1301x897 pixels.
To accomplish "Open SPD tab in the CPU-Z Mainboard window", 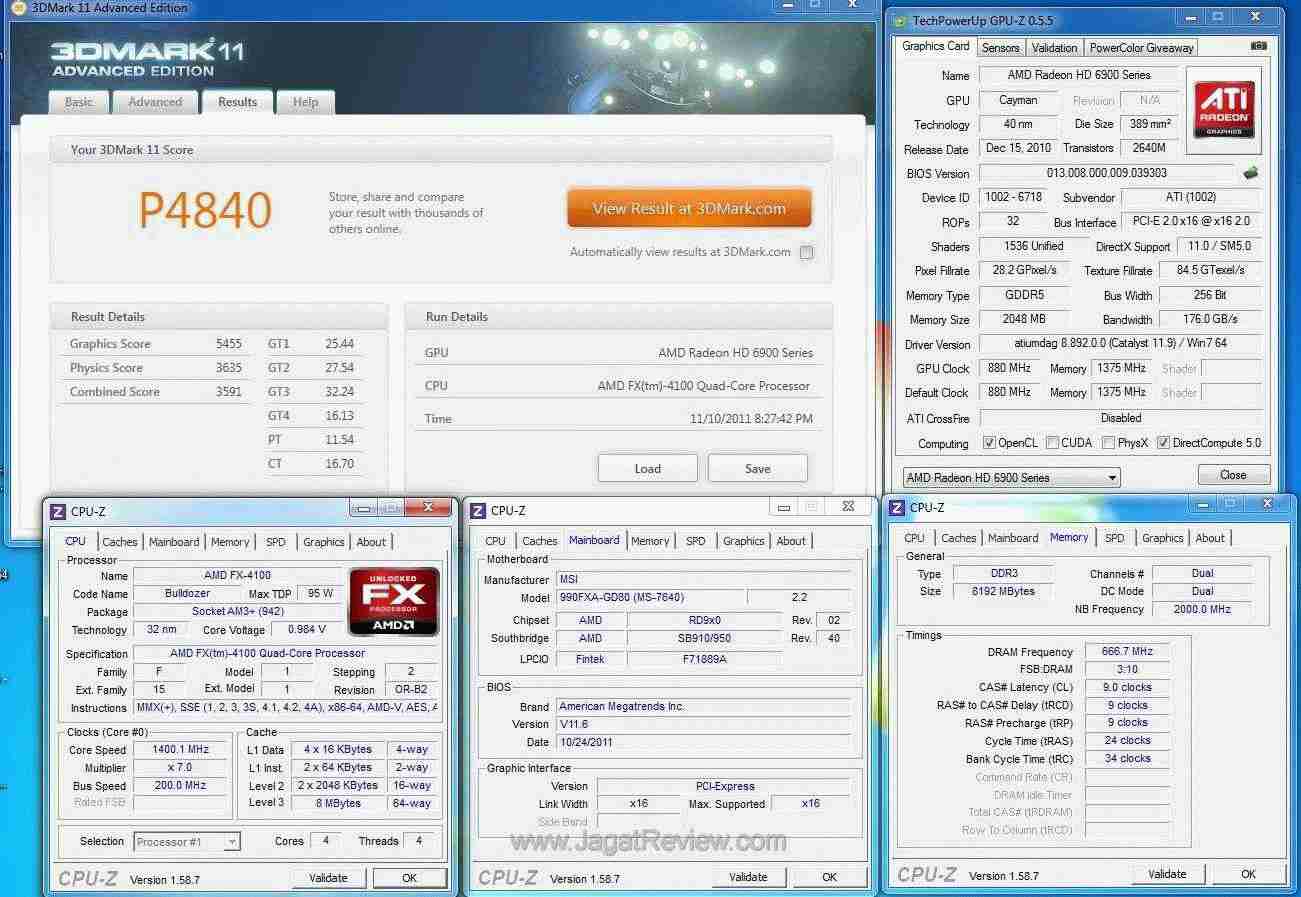I will click(696, 541).
